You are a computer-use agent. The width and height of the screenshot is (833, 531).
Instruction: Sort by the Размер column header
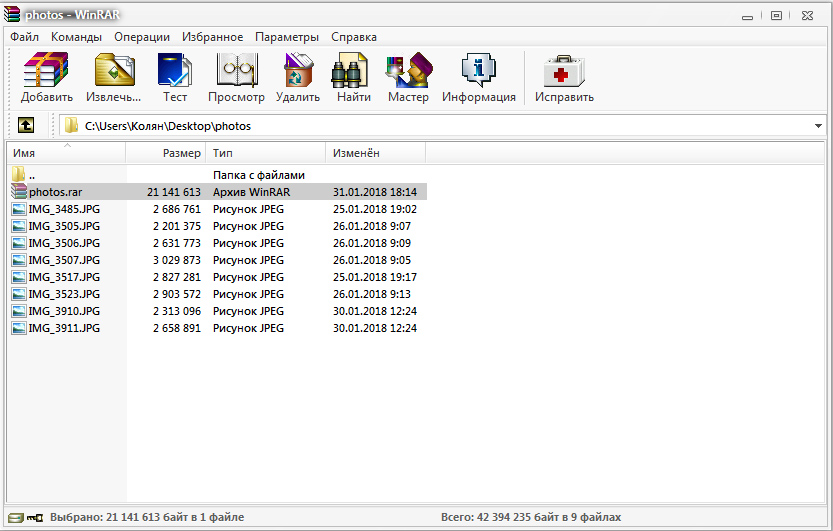click(166, 153)
